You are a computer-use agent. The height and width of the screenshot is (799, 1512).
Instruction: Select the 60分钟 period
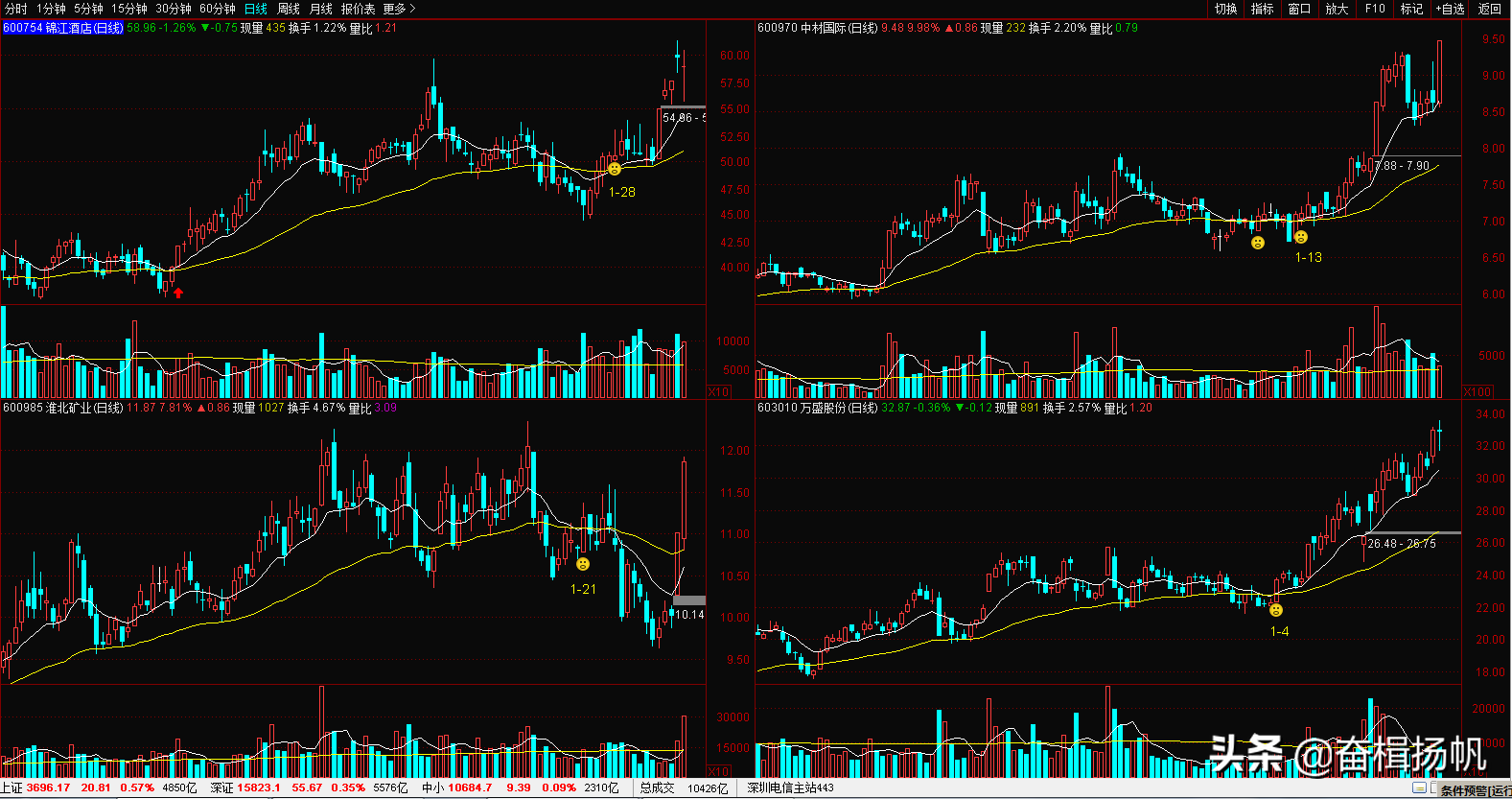tap(218, 9)
